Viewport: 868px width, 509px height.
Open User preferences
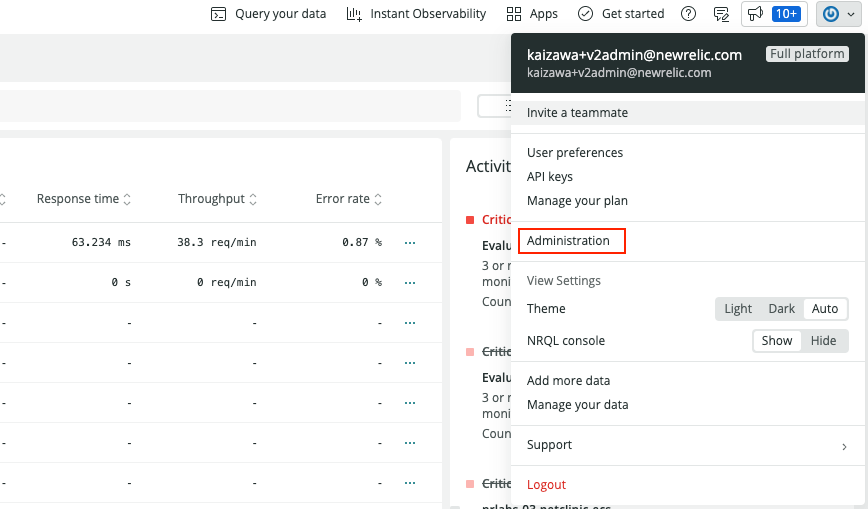pos(575,153)
